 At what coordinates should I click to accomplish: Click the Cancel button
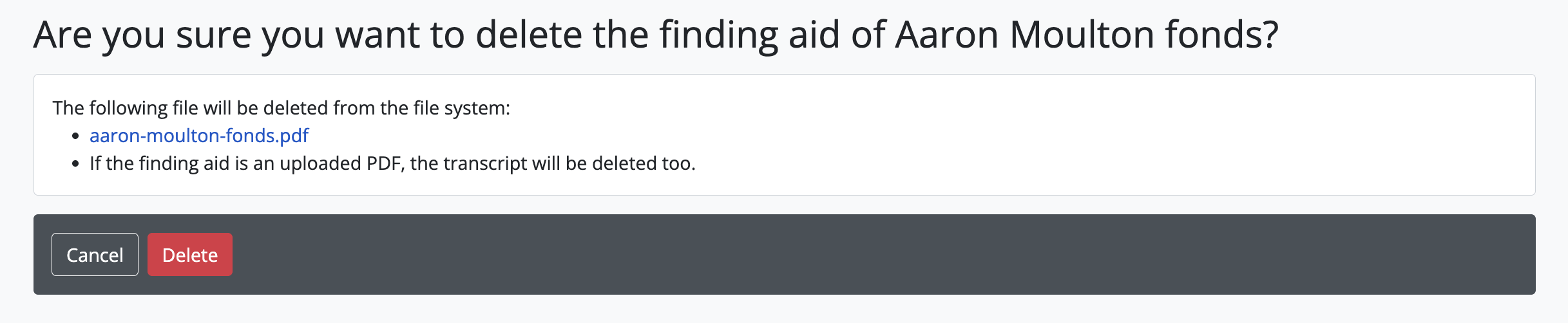(x=95, y=255)
